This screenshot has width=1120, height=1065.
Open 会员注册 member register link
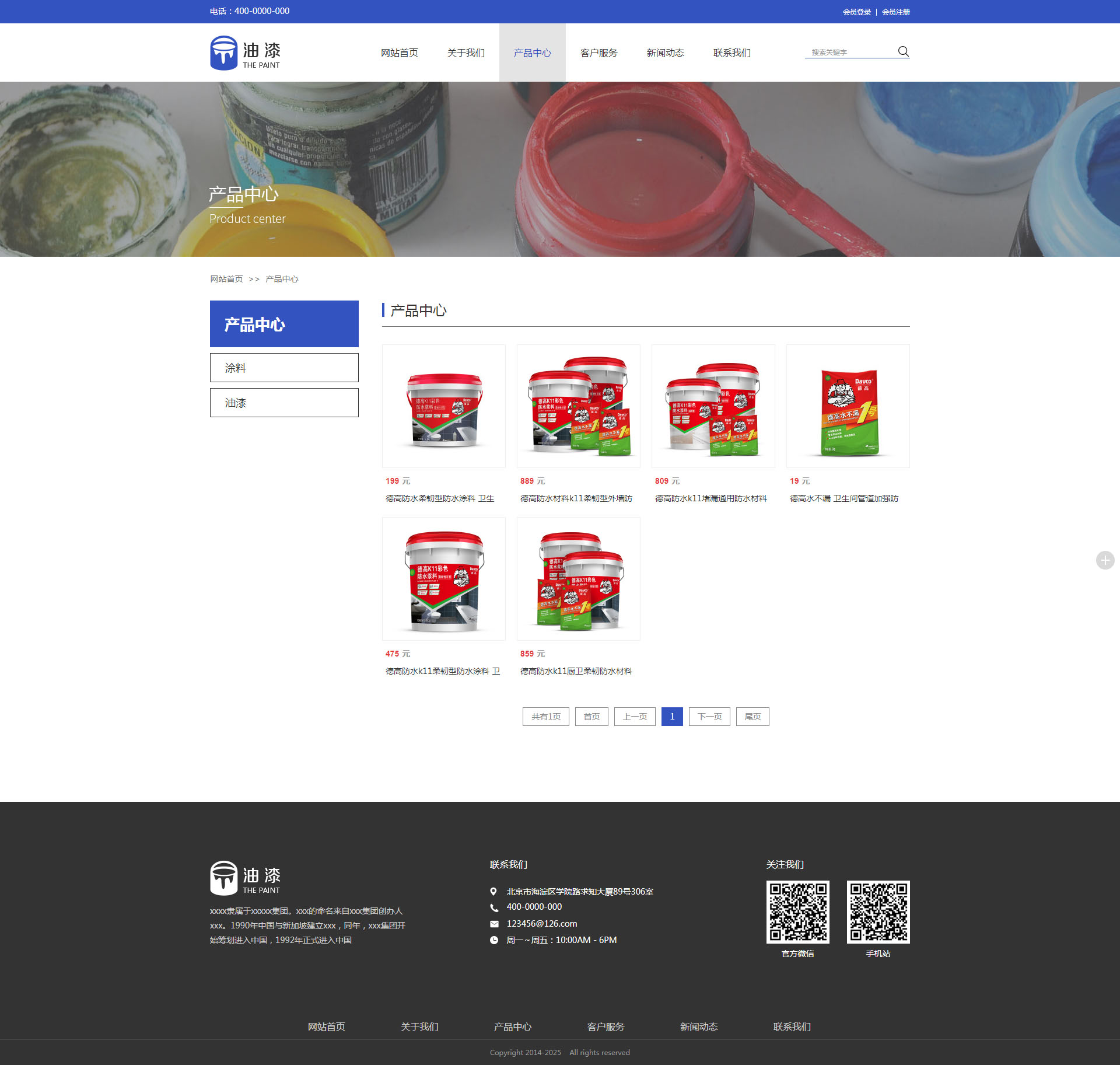896,12
